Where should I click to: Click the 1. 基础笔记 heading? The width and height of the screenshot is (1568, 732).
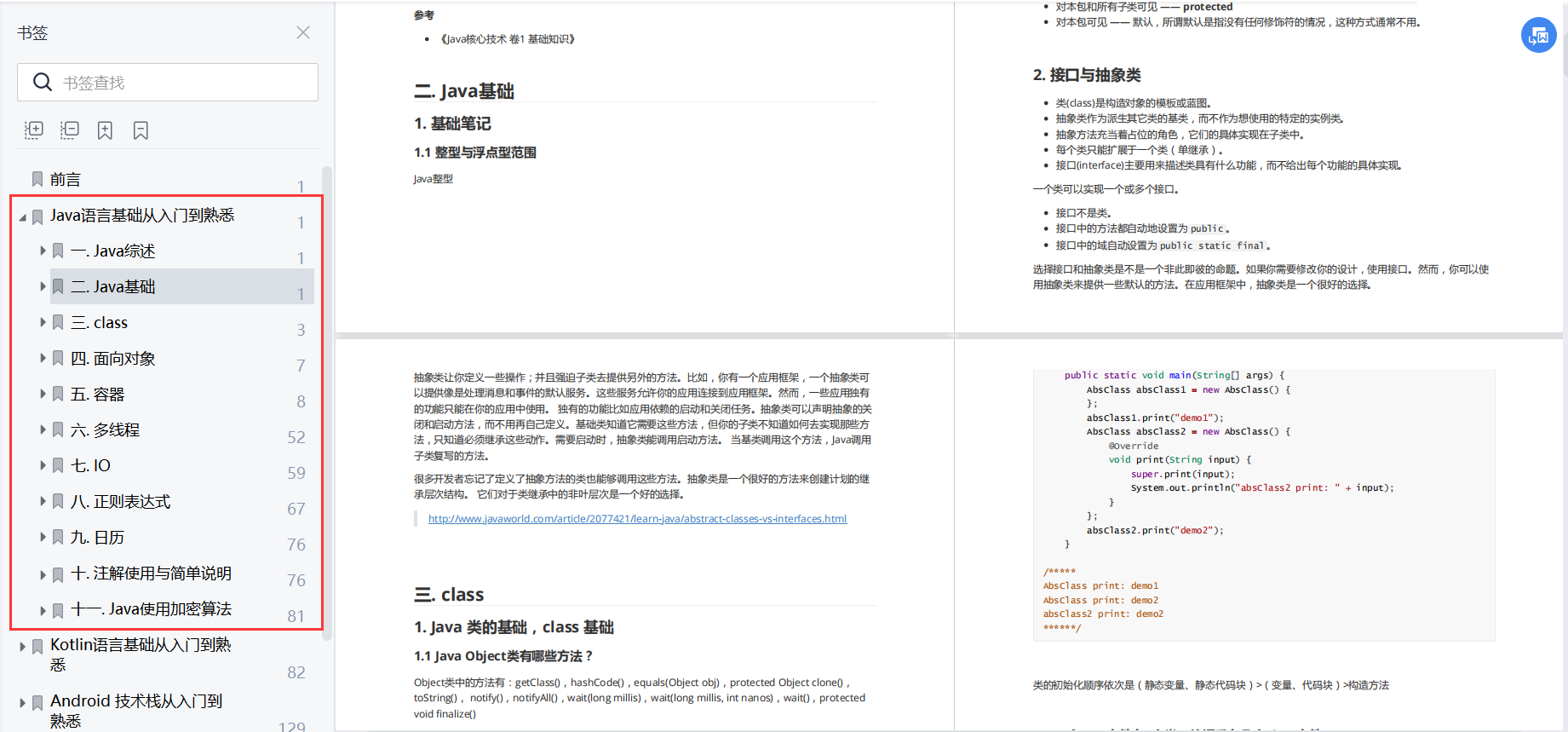452,124
